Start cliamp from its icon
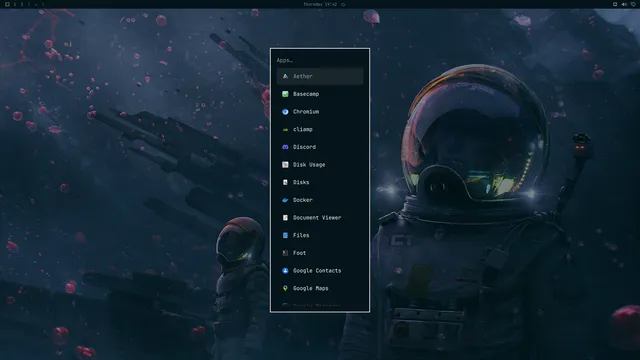 285,129
